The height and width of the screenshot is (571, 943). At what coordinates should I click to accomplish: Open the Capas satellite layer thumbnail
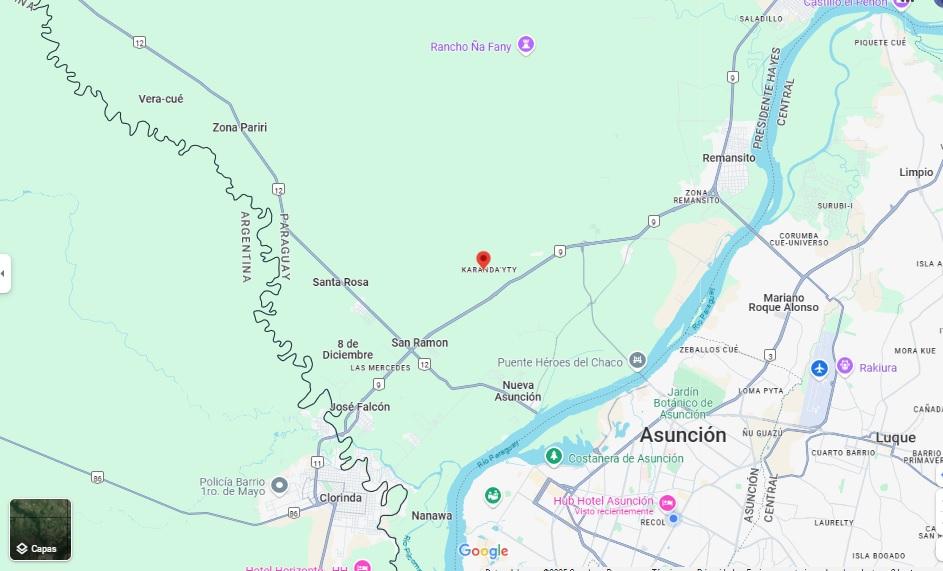click(x=40, y=529)
